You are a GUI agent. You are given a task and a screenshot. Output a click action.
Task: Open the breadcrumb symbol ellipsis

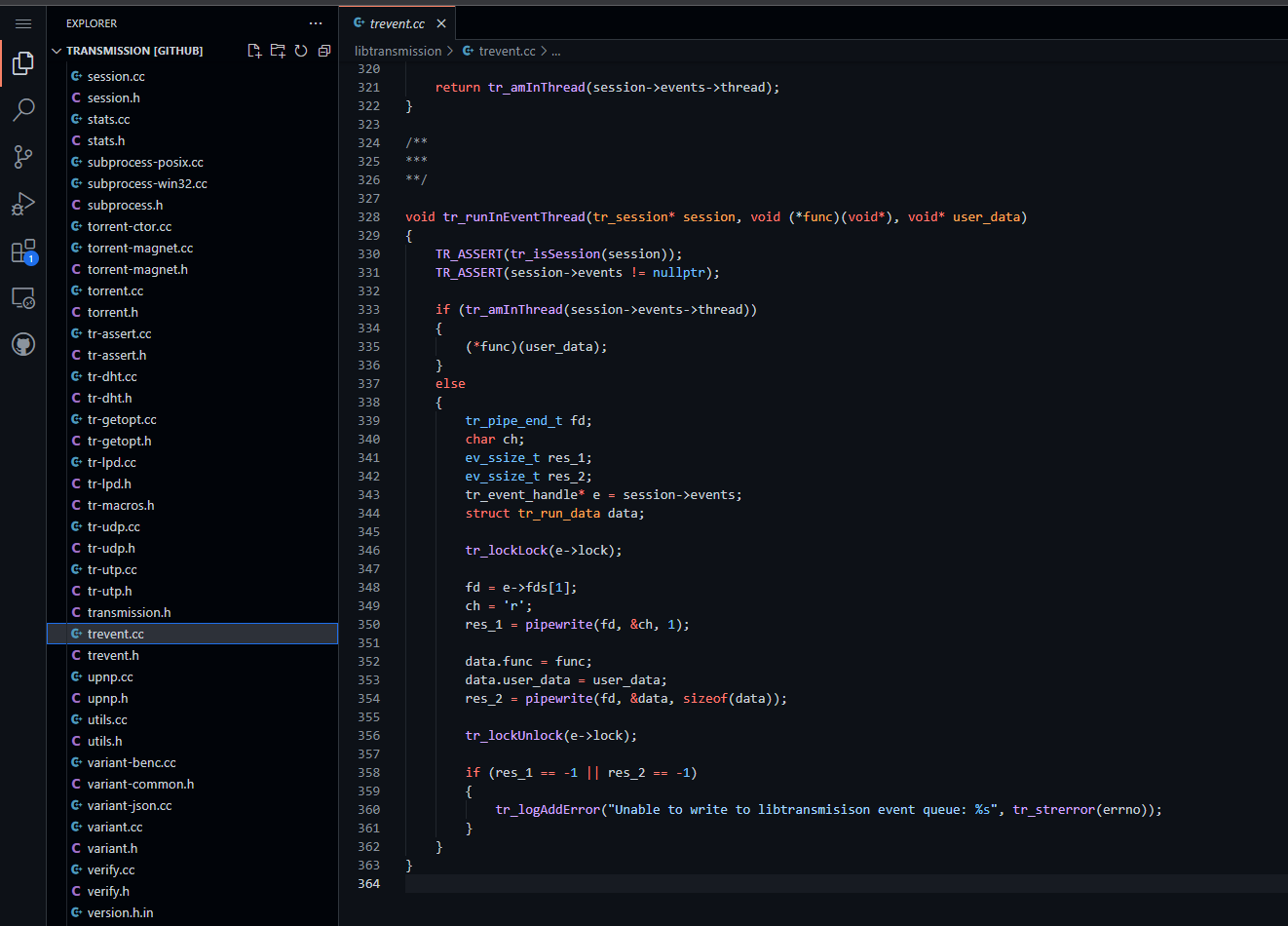click(555, 51)
